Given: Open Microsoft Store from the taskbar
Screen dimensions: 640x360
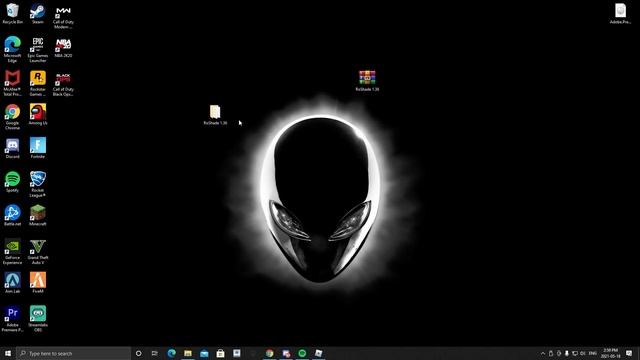Looking at the screenshot, I should (220, 353).
